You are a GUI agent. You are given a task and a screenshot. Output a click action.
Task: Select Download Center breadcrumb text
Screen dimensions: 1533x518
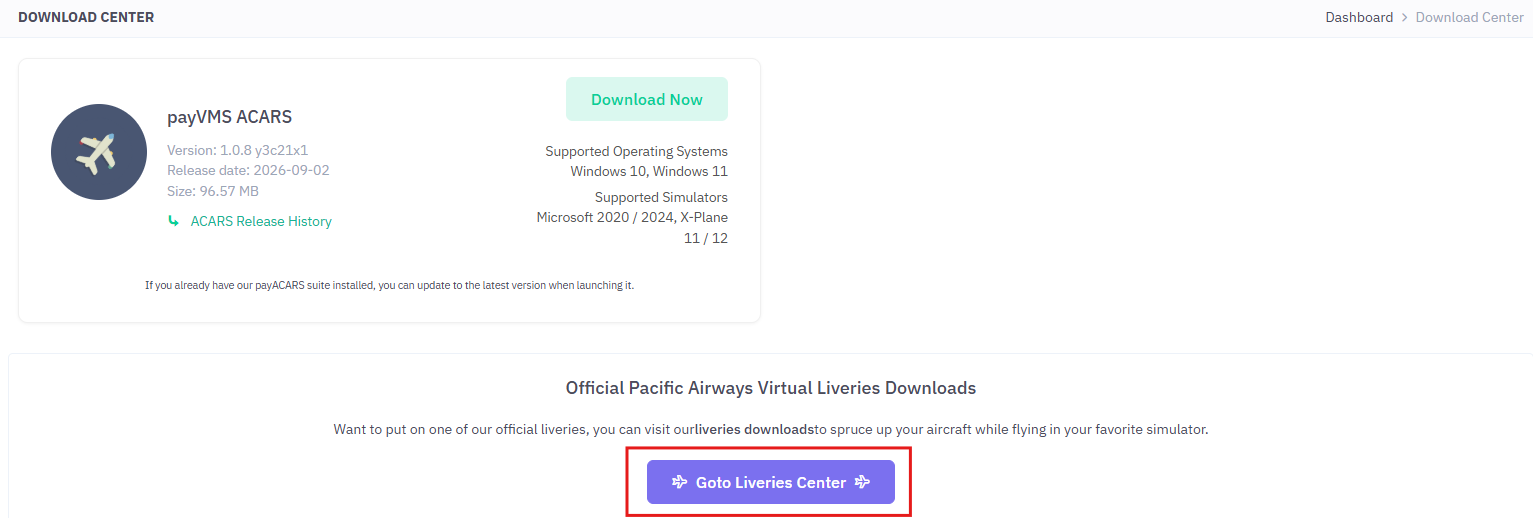pyautogui.click(x=1470, y=17)
